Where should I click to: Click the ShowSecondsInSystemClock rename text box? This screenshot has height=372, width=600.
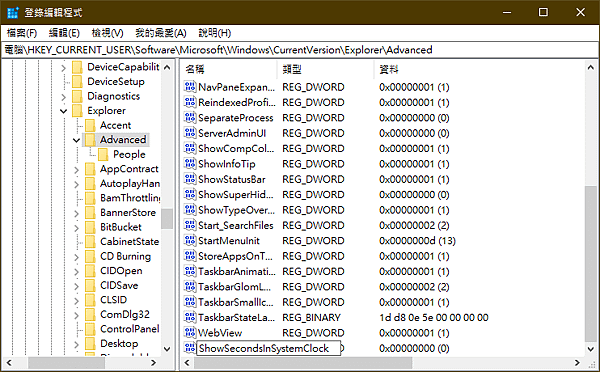(x=268, y=348)
